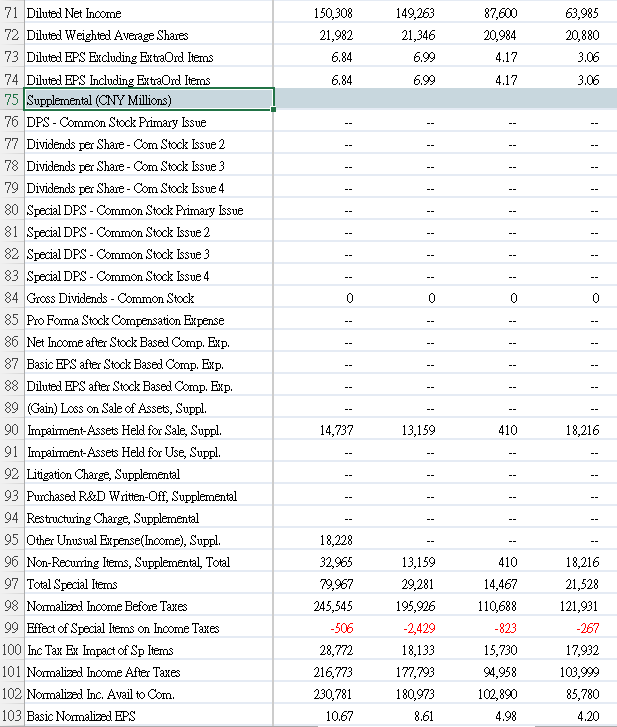Click Other Unusual Expense value 18,228
Image resolution: width=617 pixels, height=727 pixels.
[336, 541]
